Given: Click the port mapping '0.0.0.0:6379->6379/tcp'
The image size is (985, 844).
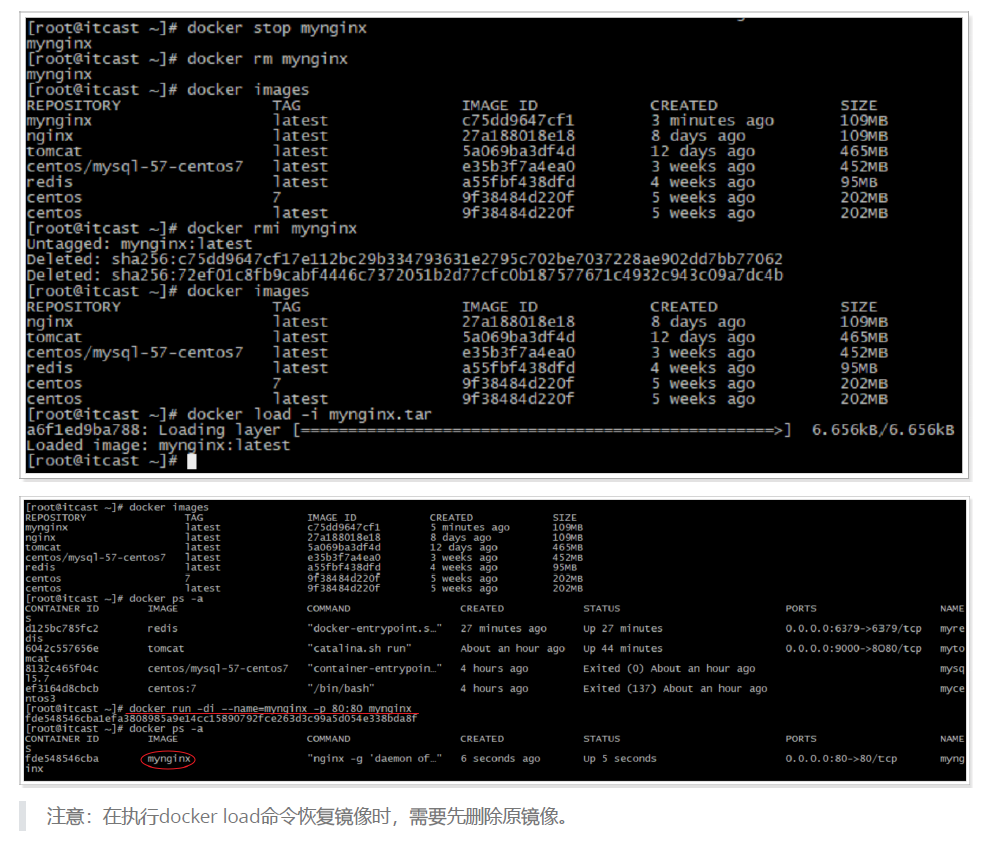Looking at the screenshot, I should (853, 629).
